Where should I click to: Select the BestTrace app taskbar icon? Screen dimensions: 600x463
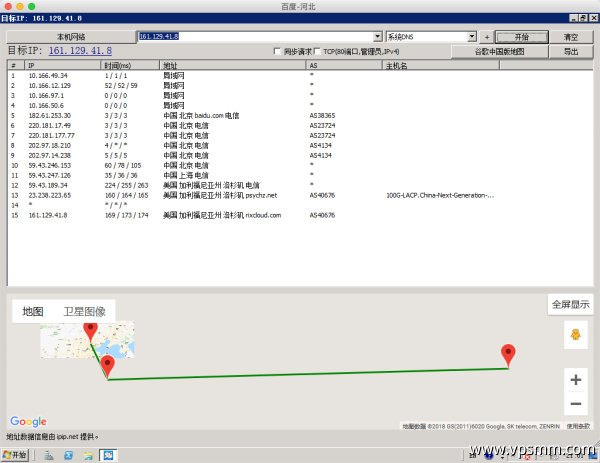pyautogui.click(x=108, y=455)
